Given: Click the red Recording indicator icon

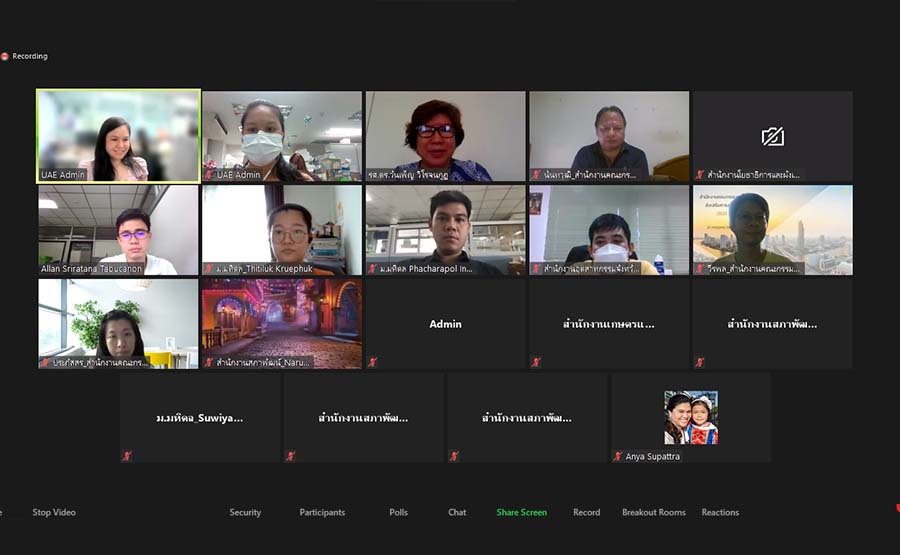Looking at the screenshot, I should pos(5,56).
